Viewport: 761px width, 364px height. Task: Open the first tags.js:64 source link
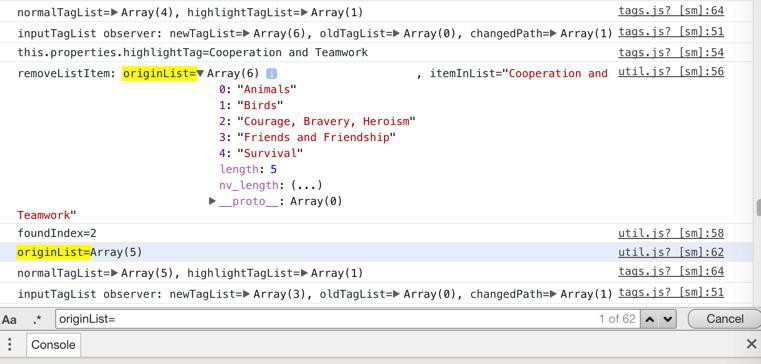(x=671, y=11)
